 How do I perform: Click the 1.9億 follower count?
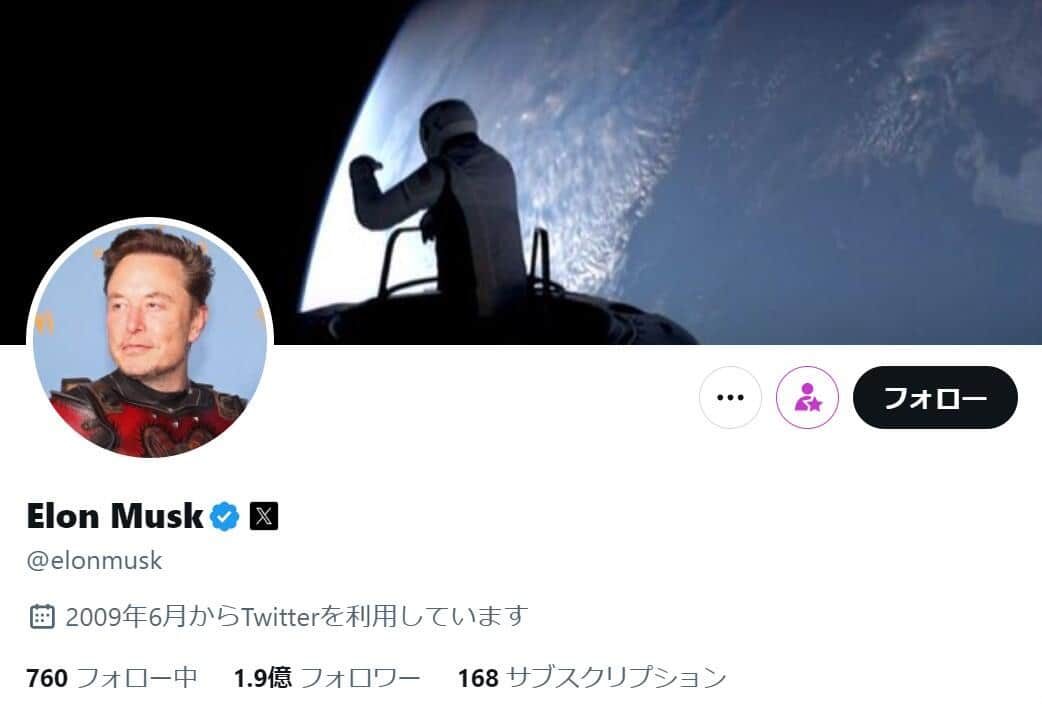tap(262, 678)
